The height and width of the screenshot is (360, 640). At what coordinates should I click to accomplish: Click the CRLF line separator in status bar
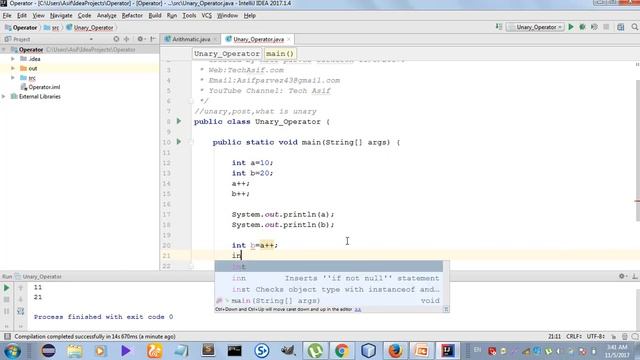tap(574, 336)
